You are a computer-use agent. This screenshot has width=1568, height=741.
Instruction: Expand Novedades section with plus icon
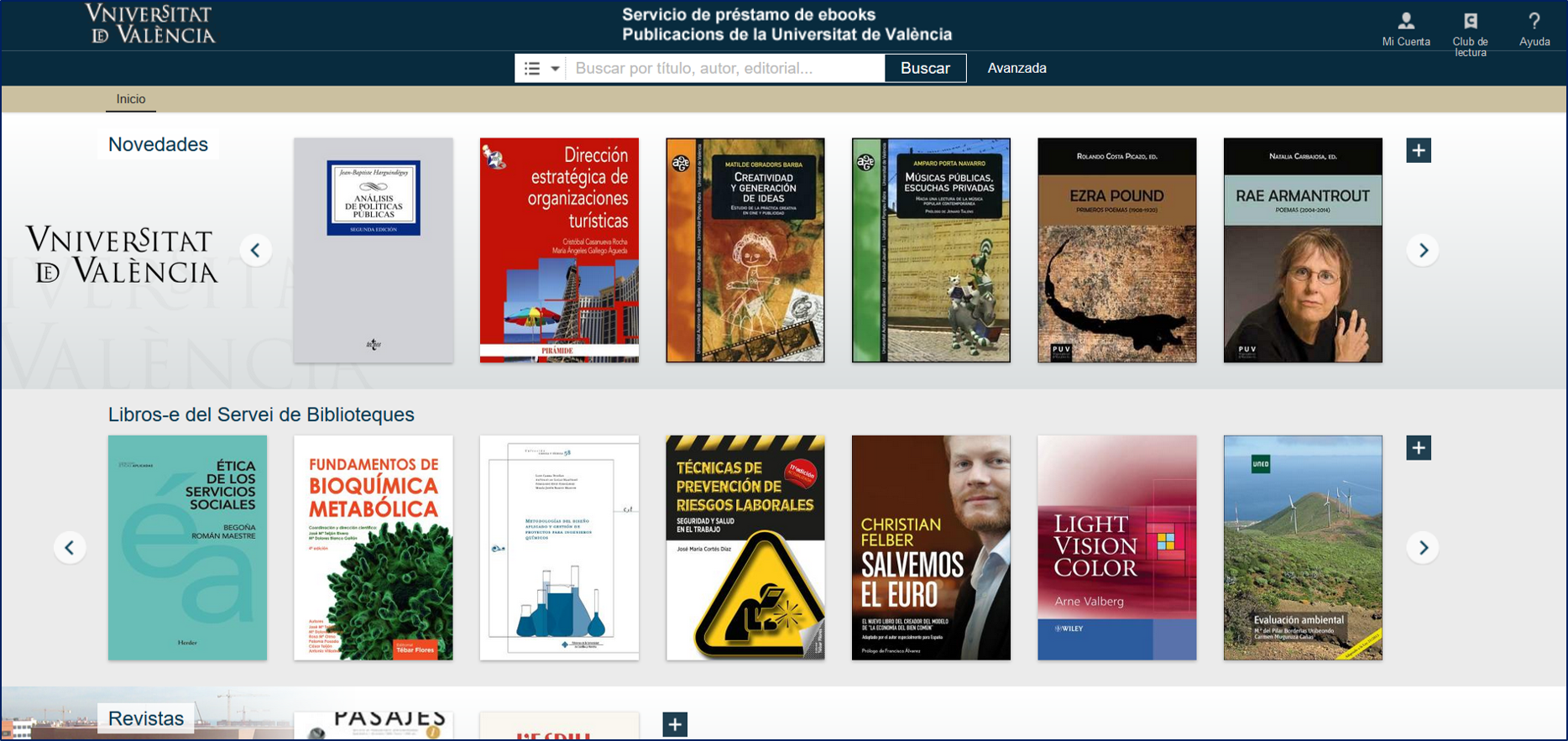[x=1419, y=150]
